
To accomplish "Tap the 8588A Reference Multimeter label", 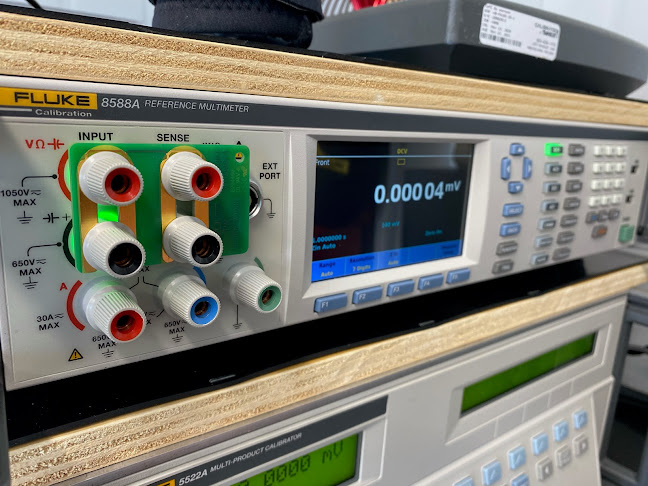I will 175,105.
